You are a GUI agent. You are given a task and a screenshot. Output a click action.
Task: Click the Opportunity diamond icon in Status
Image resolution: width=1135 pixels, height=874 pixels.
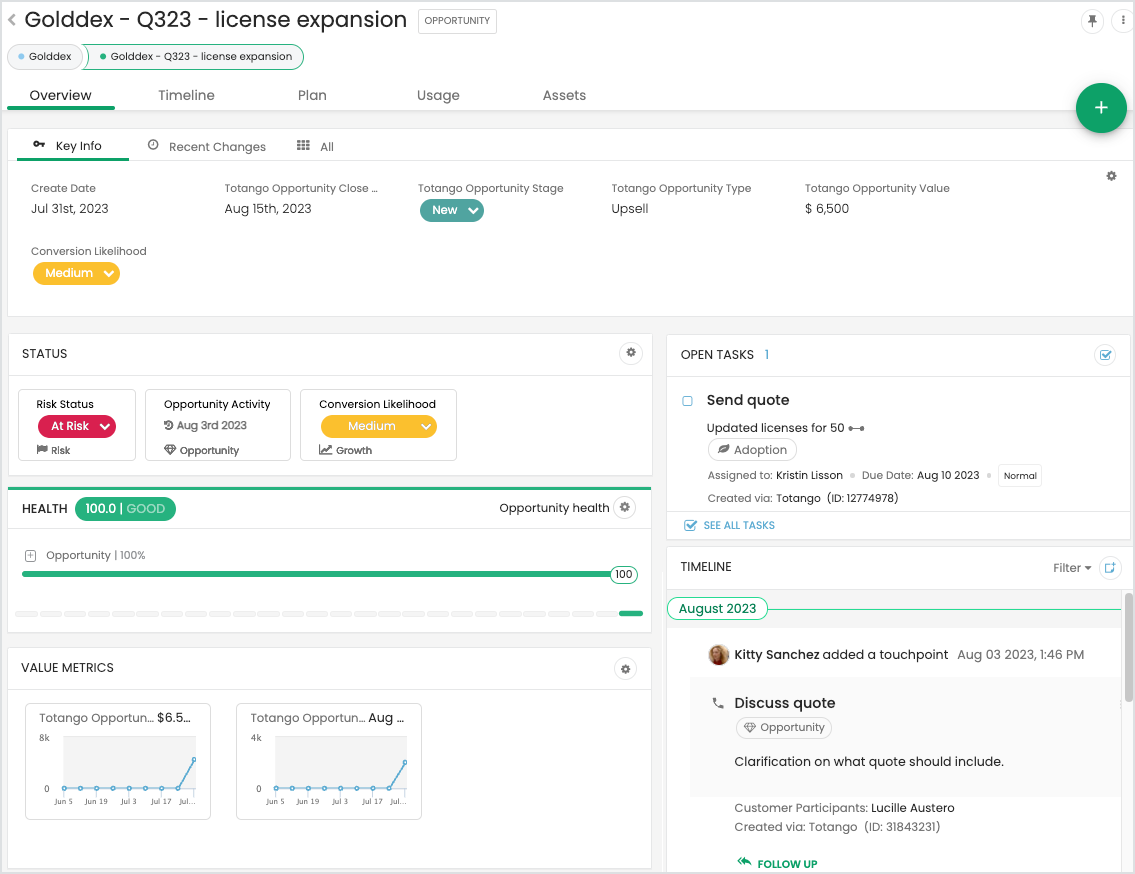170,450
